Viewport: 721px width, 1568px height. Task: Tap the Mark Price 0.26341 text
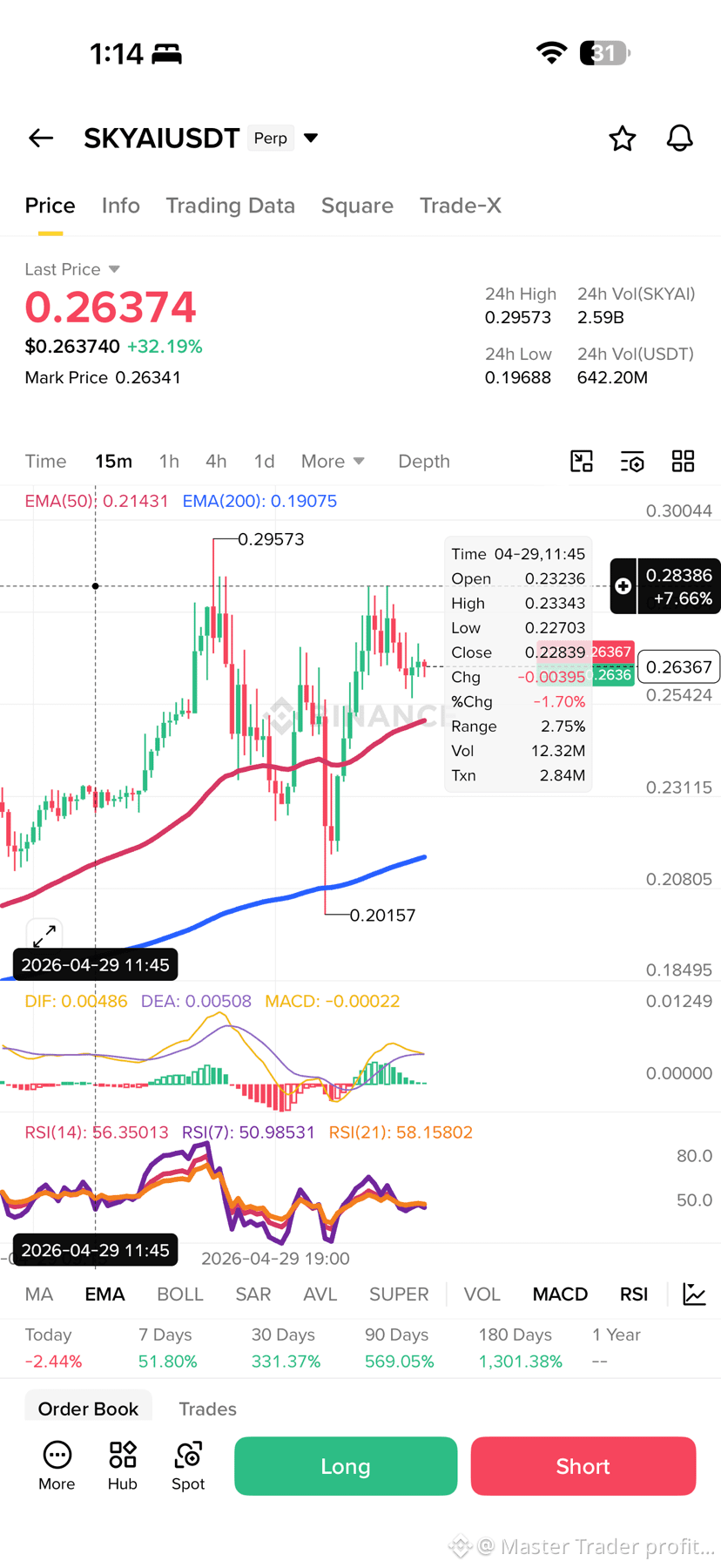coord(103,377)
